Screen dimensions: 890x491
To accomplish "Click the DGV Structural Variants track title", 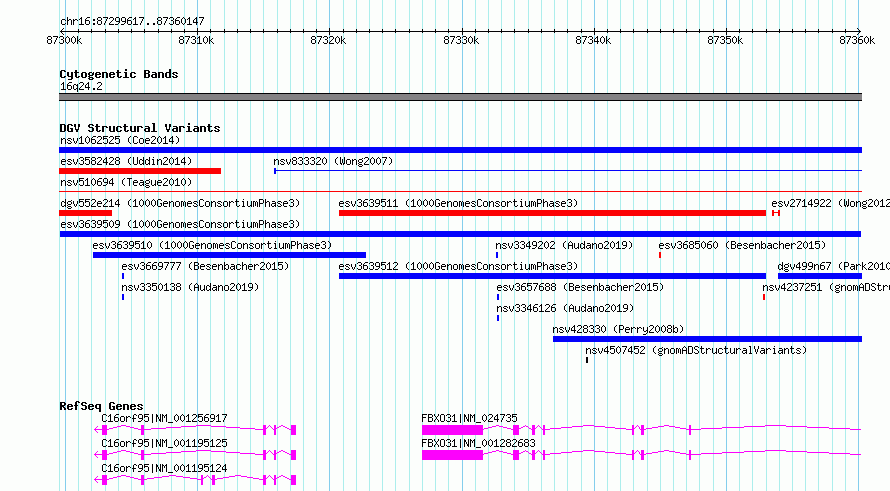I will click(140, 128).
